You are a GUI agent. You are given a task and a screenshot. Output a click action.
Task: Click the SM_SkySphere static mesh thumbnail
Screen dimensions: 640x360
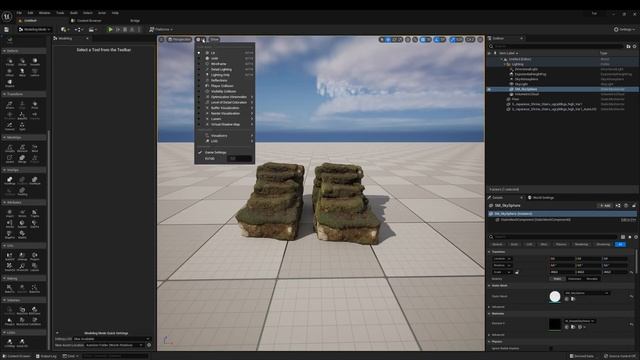pyautogui.click(x=555, y=296)
